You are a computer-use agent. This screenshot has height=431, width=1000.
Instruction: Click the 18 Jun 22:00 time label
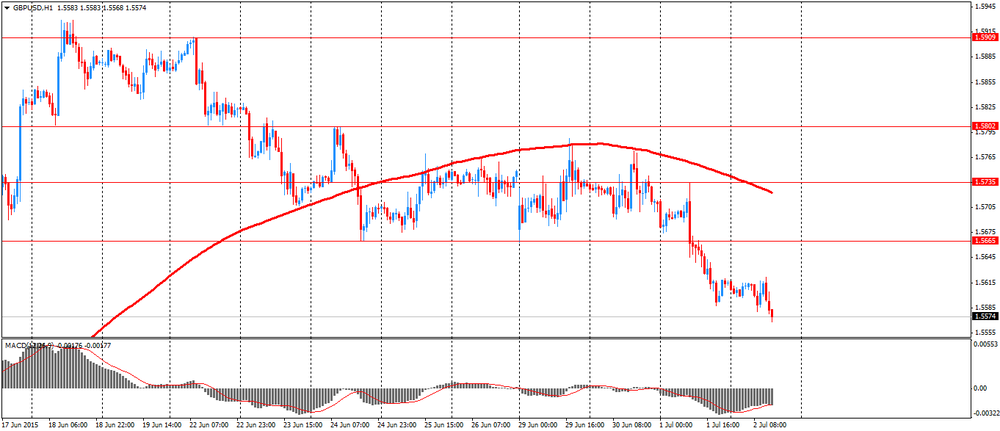pos(114,424)
